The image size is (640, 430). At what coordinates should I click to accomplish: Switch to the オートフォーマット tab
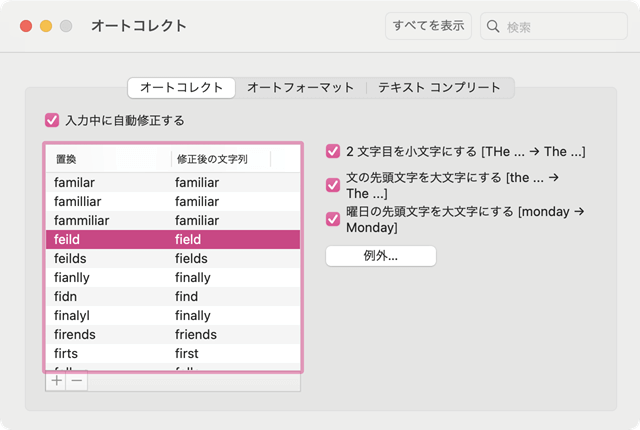tap(300, 88)
